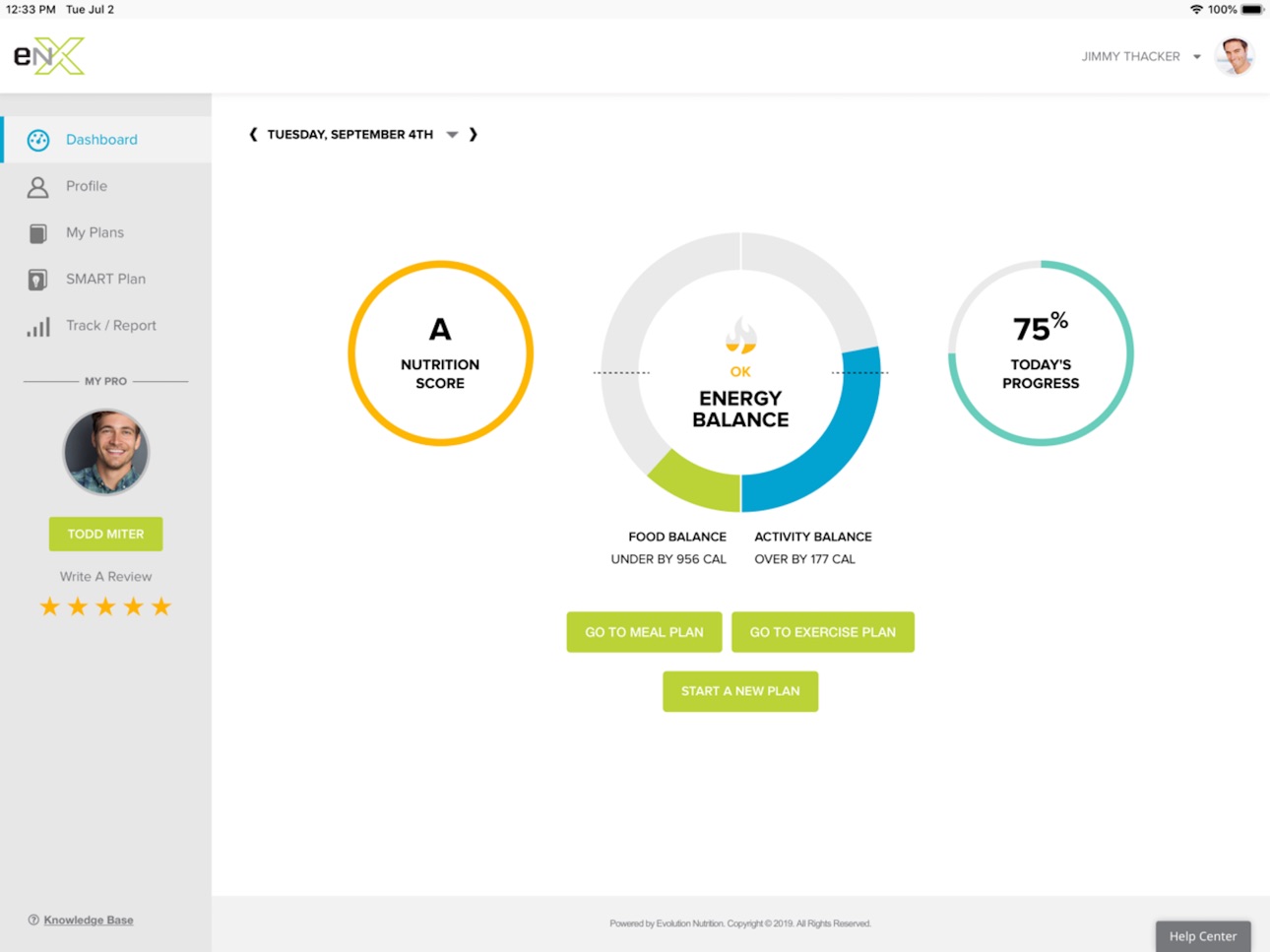Click the Energy Balance center text
Image resolution: width=1270 pixels, height=952 pixels.
(x=740, y=409)
